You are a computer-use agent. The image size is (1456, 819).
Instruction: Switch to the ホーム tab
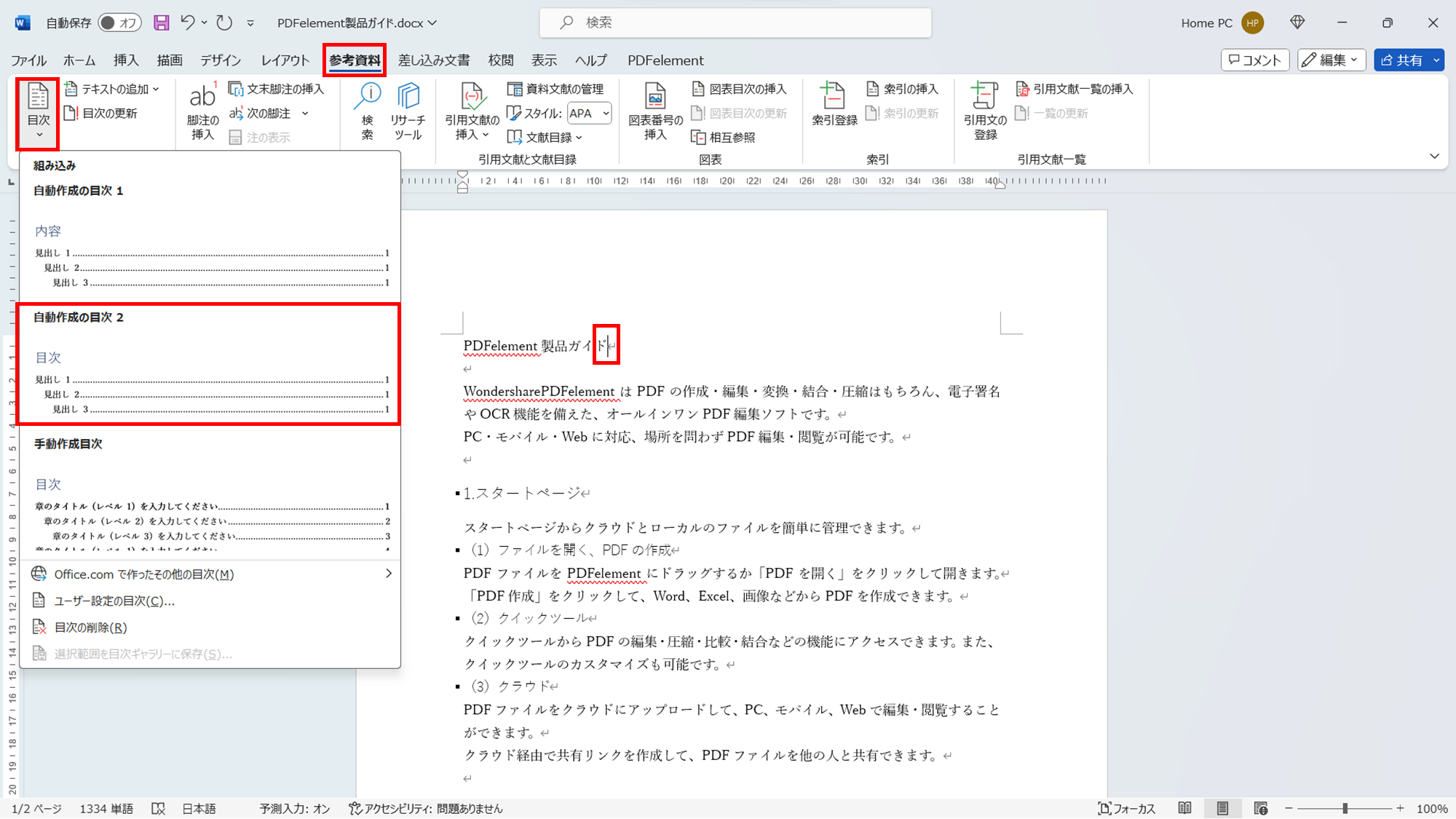[79, 60]
